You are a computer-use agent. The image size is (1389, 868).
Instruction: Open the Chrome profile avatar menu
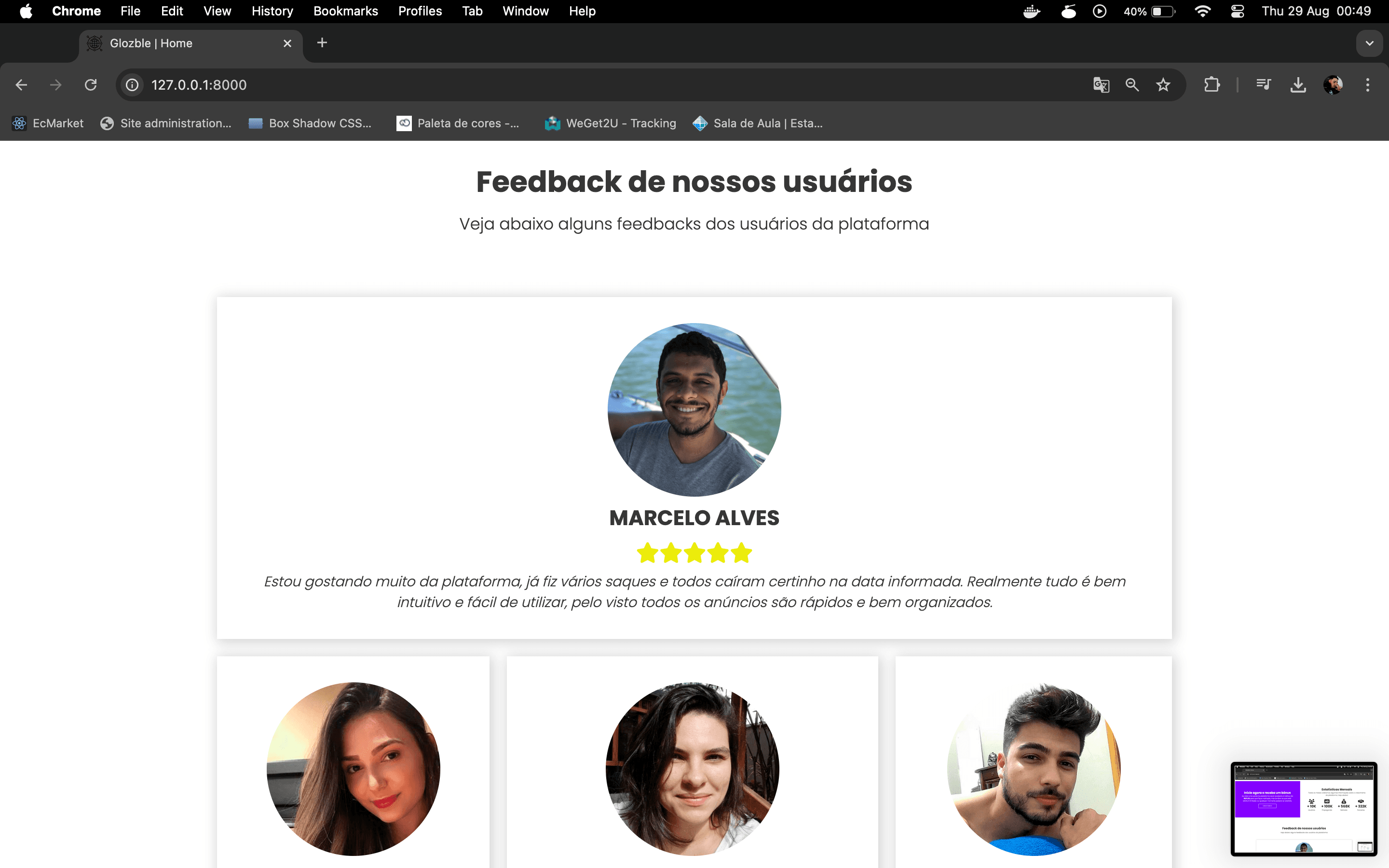(1333, 85)
